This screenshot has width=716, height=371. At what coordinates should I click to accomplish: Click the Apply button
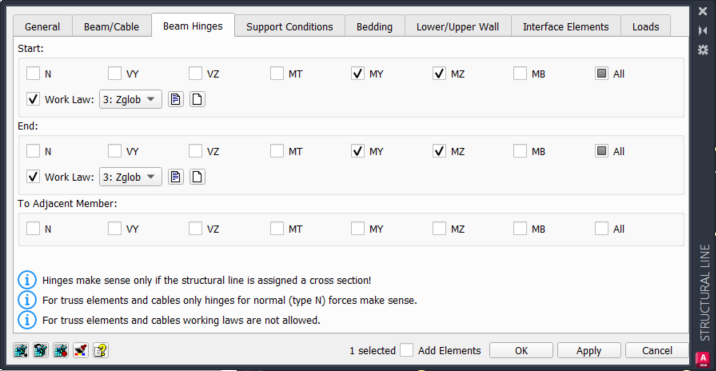(x=589, y=350)
